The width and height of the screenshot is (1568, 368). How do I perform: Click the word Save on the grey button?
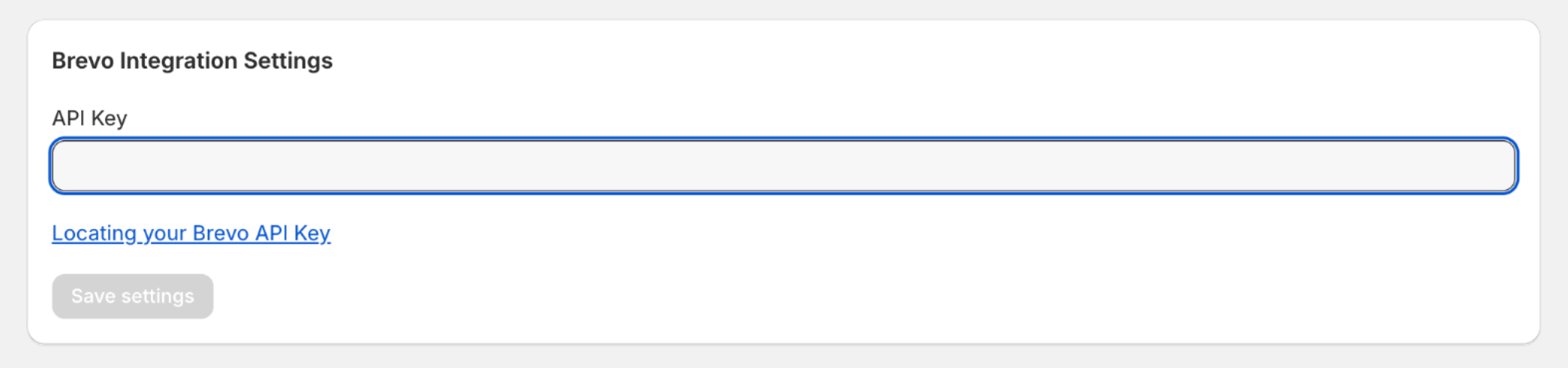(93, 296)
